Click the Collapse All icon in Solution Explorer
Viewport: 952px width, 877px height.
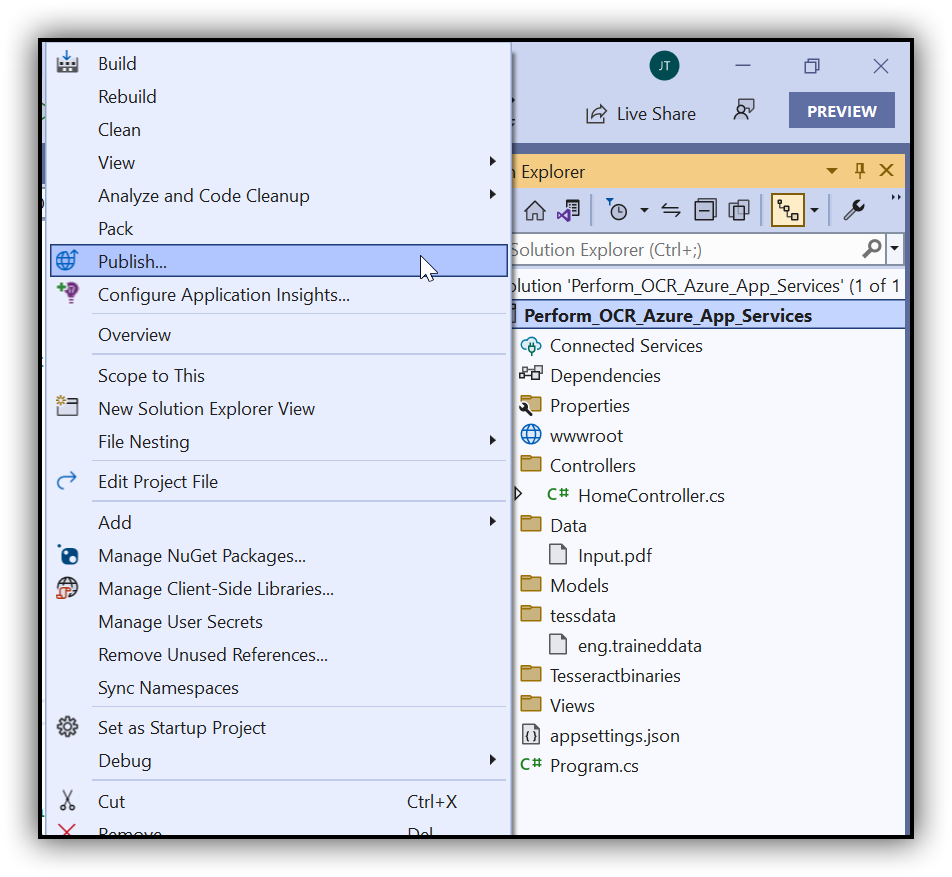(x=705, y=210)
